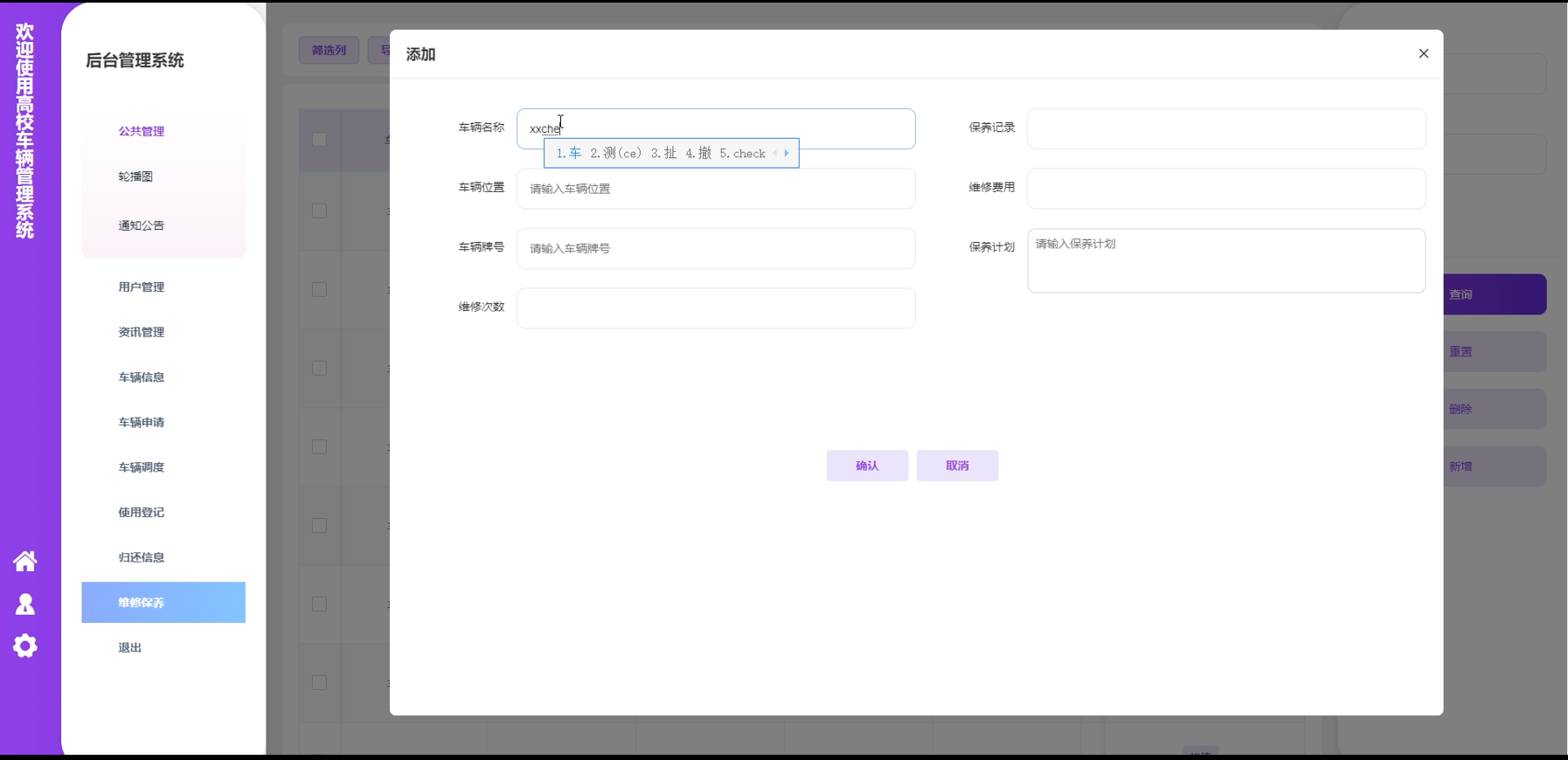This screenshot has height=760, width=1568.
Task: Click the IME candidate next-page arrow
Action: (x=787, y=153)
